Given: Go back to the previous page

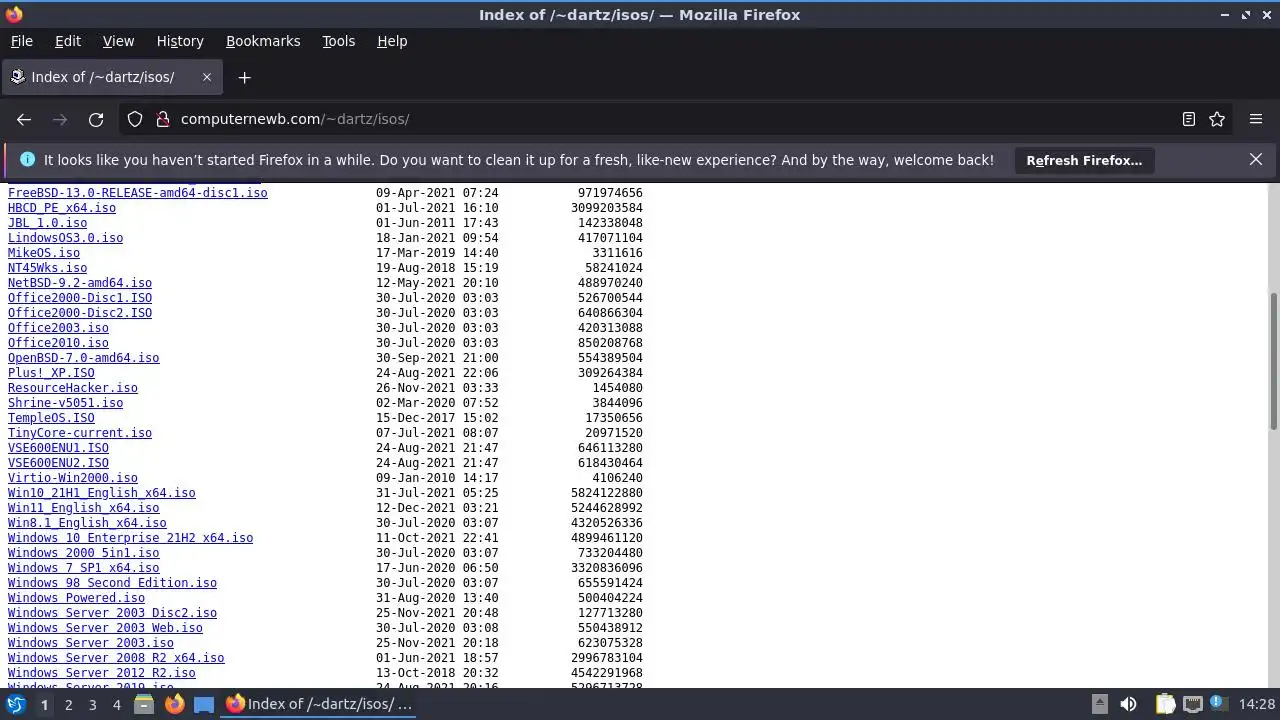Looking at the screenshot, I should [24, 119].
